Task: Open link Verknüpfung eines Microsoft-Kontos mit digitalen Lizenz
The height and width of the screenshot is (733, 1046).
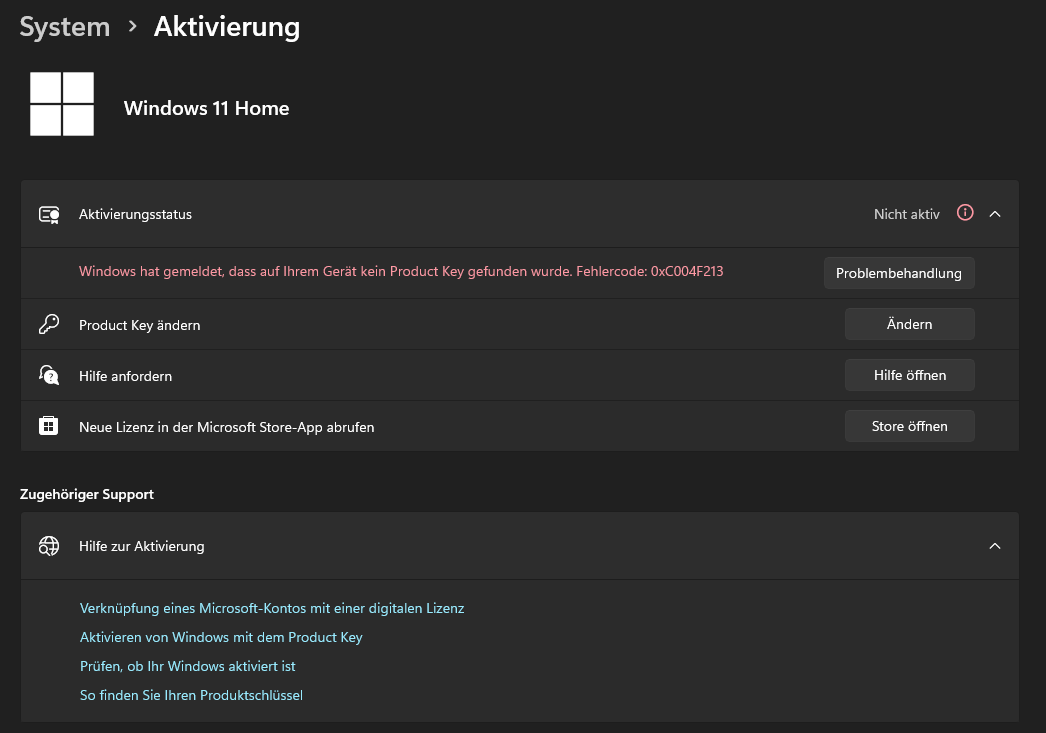Action: tap(272, 608)
